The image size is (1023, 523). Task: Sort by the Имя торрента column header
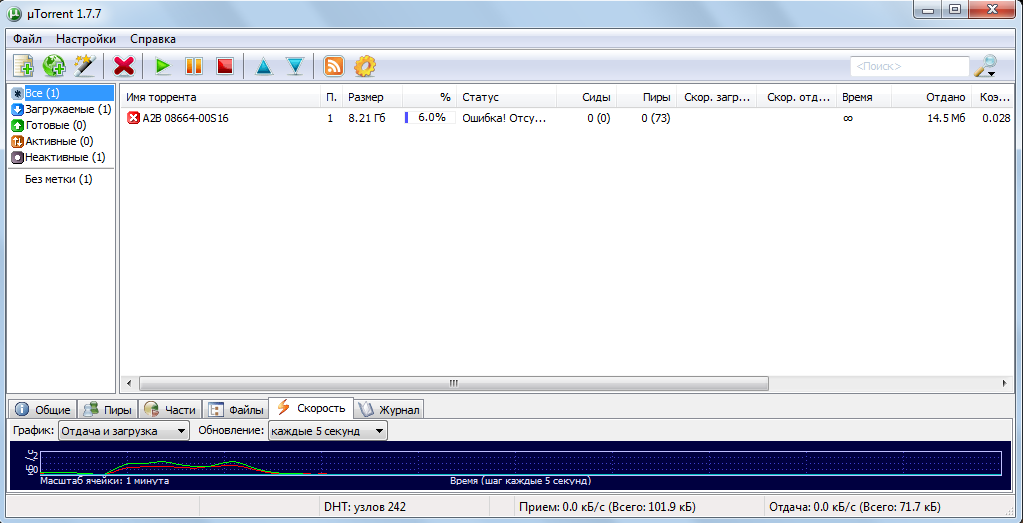221,97
